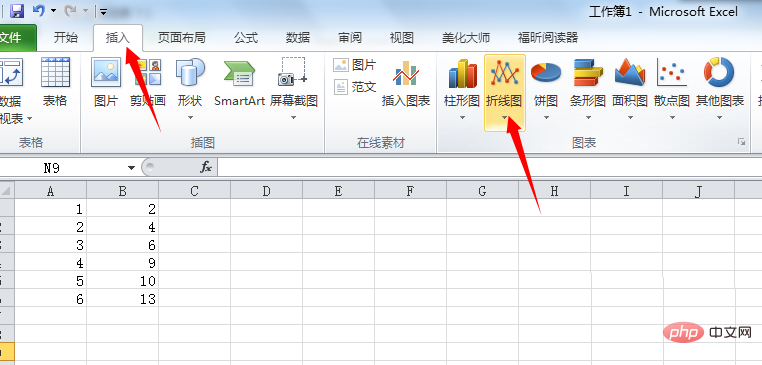The image size is (762, 365).
Task: Click the Redo arrow icon
Action: coord(69,10)
